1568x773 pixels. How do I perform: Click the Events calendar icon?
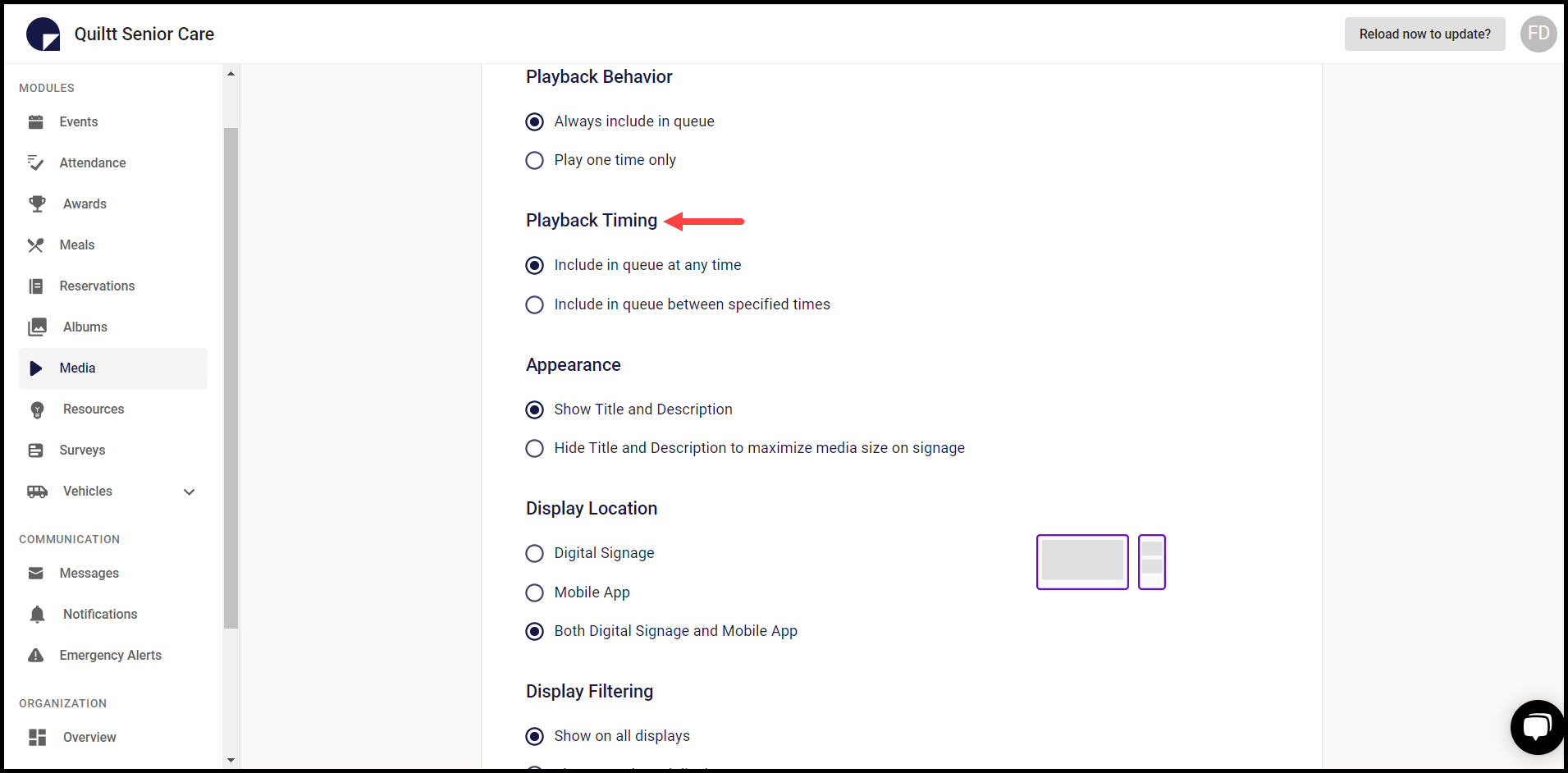point(36,122)
